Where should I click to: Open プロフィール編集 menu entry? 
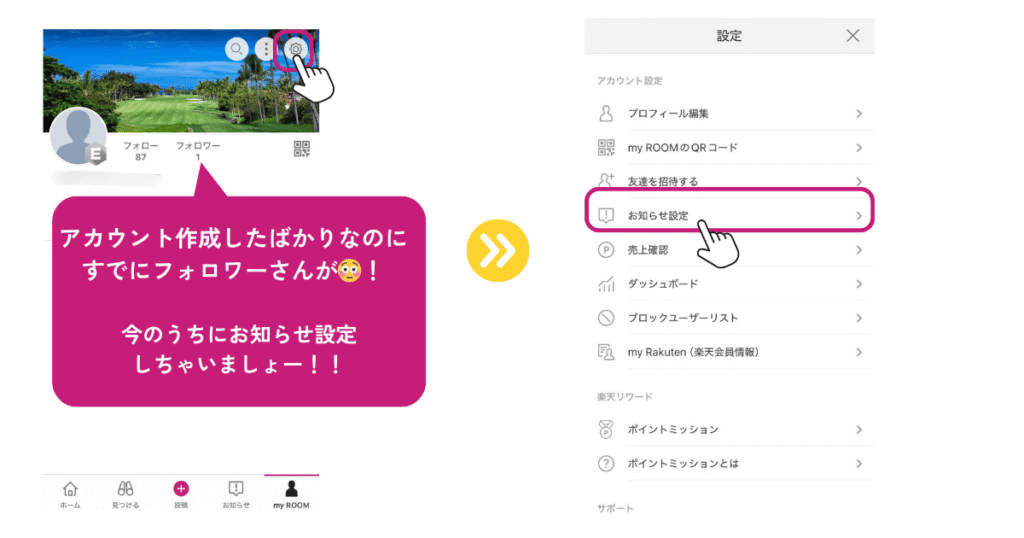[x=729, y=114]
